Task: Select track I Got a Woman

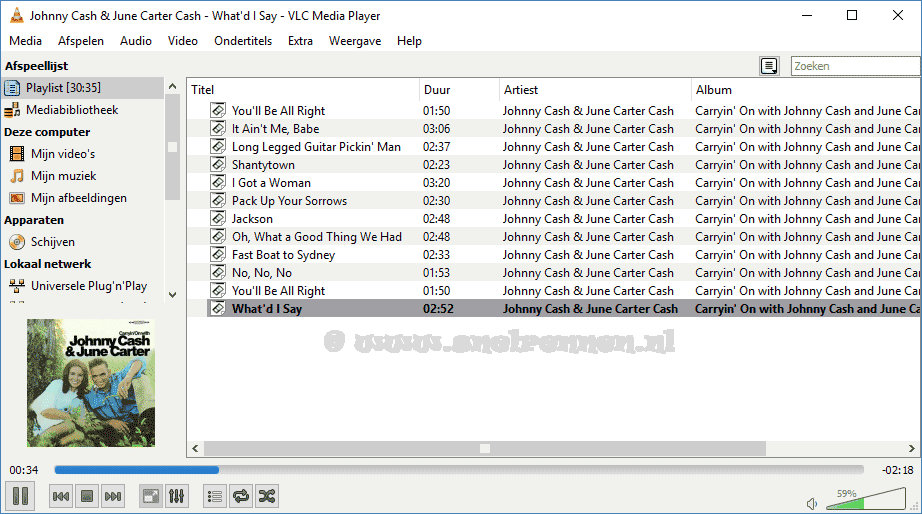Action: [x=554, y=183]
